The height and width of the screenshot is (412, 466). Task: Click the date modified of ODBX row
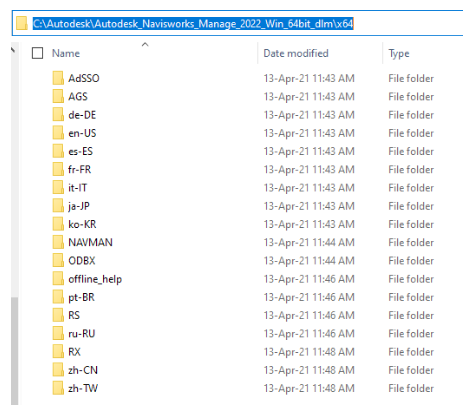pos(309,261)
